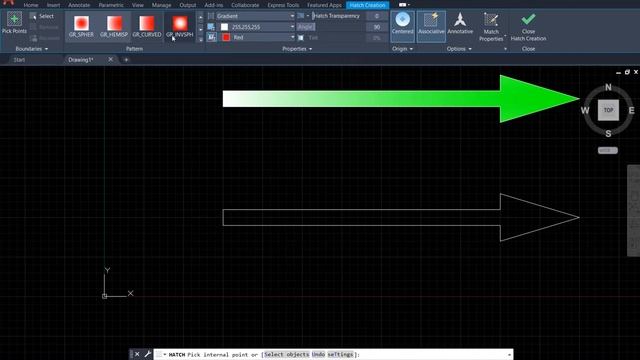Toggle Associative hatch option

point(431,26)
